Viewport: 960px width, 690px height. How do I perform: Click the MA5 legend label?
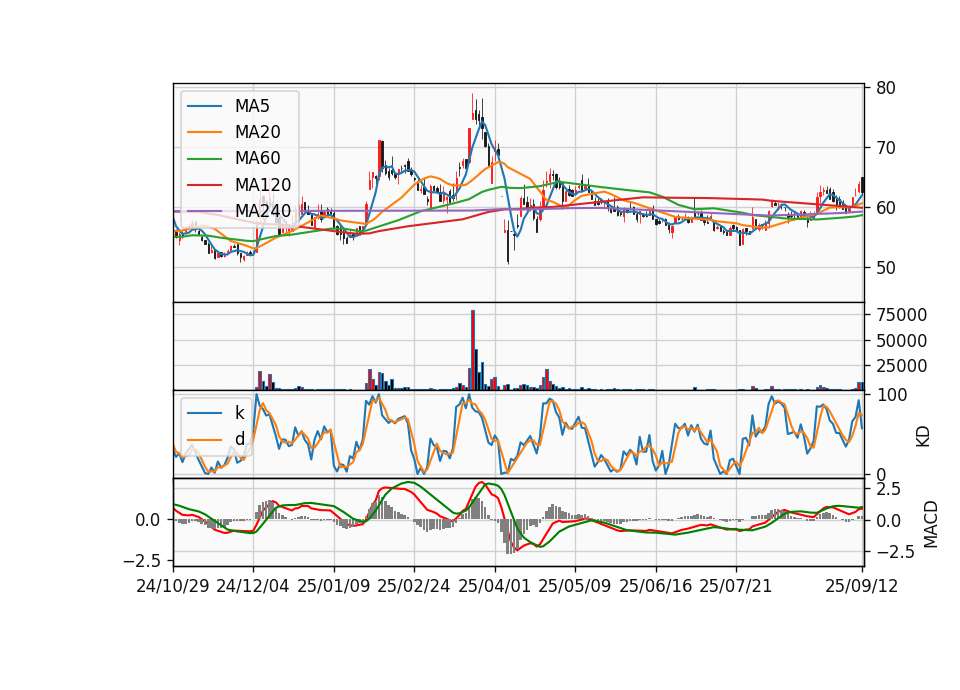tap(252, 106)
